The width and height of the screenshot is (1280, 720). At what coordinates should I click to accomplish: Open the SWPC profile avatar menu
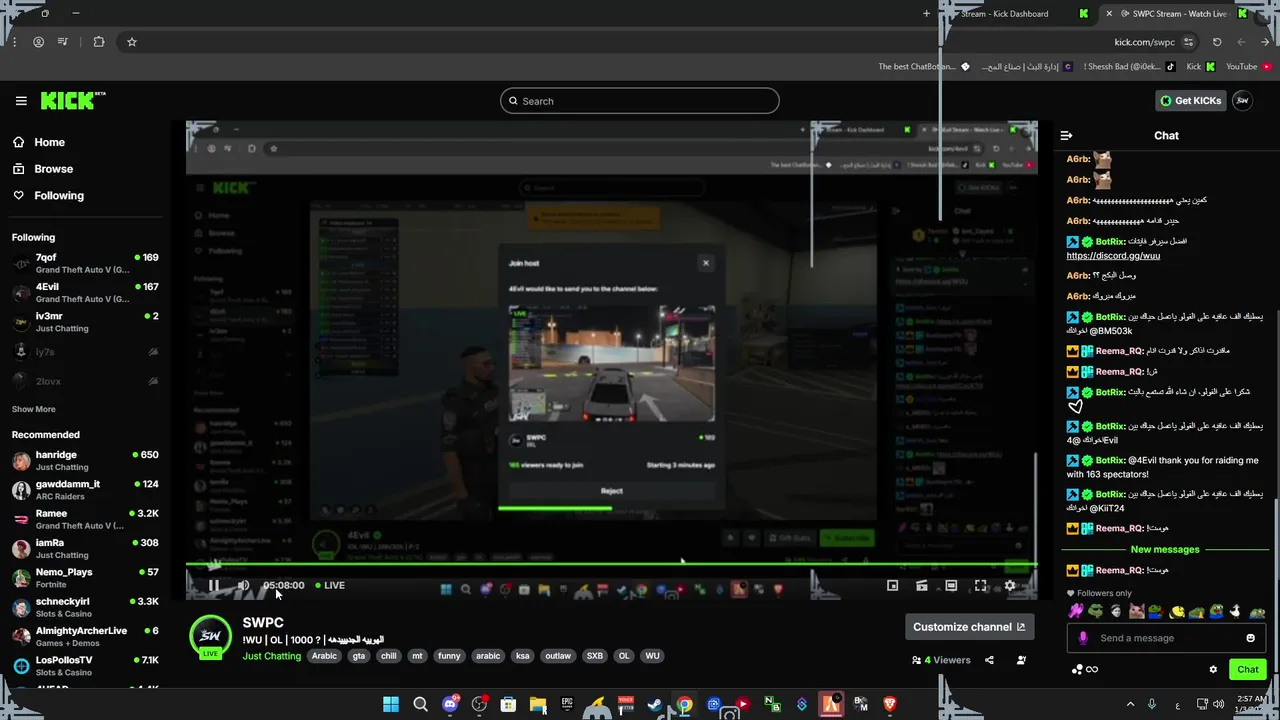(1243, 101)
